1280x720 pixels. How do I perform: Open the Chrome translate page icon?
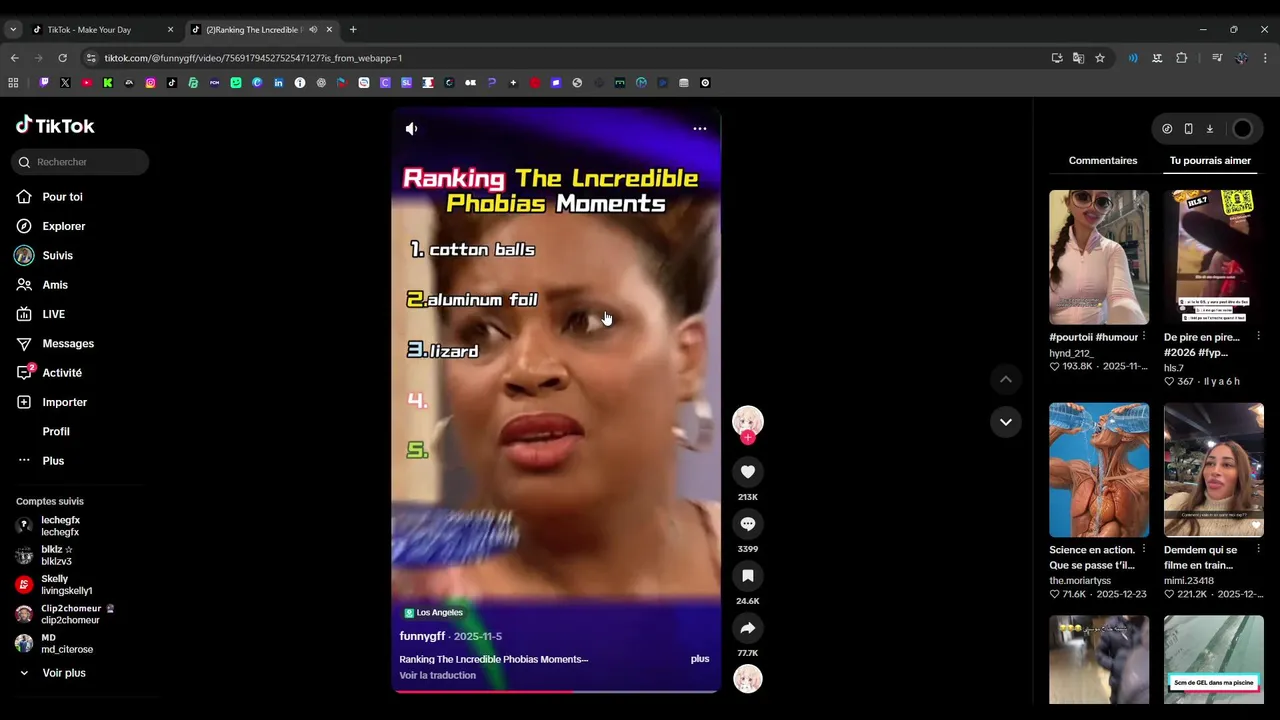pos(1078,58)
